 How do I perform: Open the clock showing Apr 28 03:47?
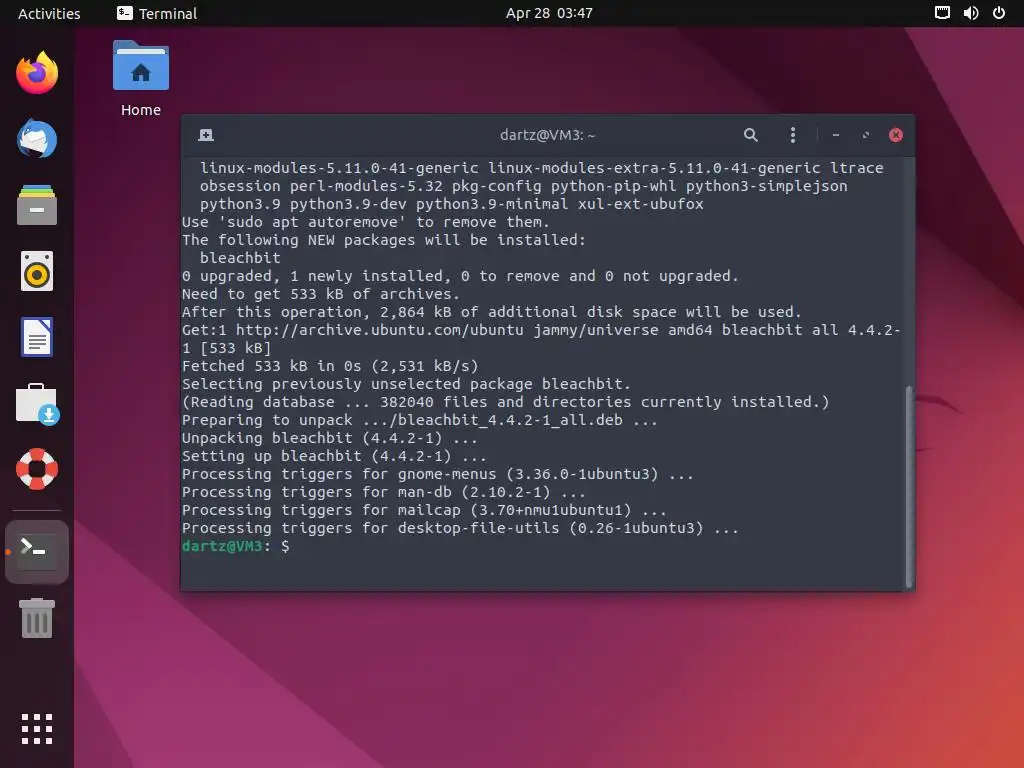549,13
